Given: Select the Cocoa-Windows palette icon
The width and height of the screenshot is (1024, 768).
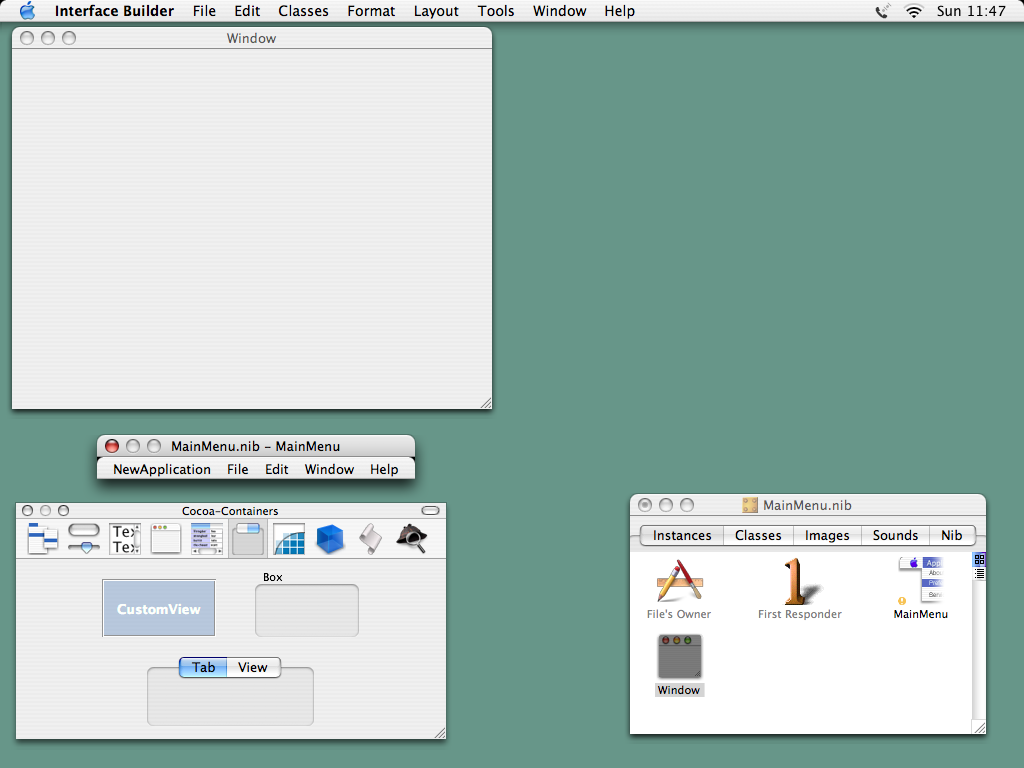Looking at the screenshot, I should tap(166, 539).
